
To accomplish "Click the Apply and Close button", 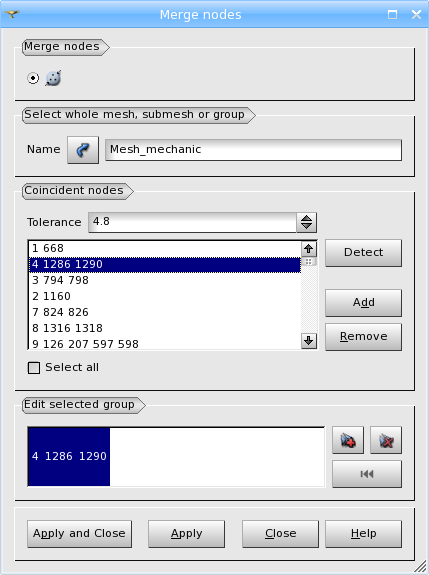I will 79,534.
